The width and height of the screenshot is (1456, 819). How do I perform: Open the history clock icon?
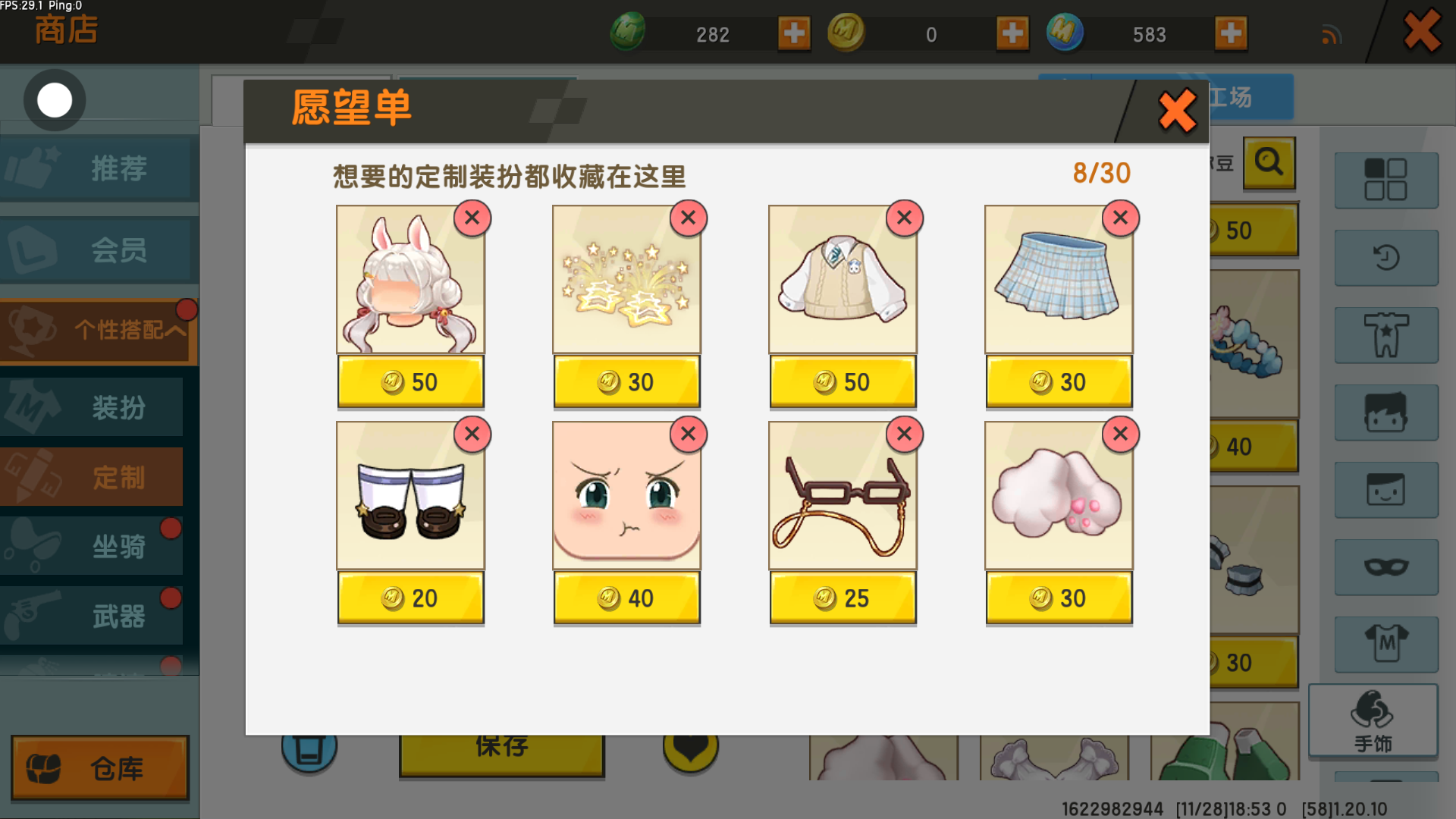pyautogui.click(x=1386, y=258)
